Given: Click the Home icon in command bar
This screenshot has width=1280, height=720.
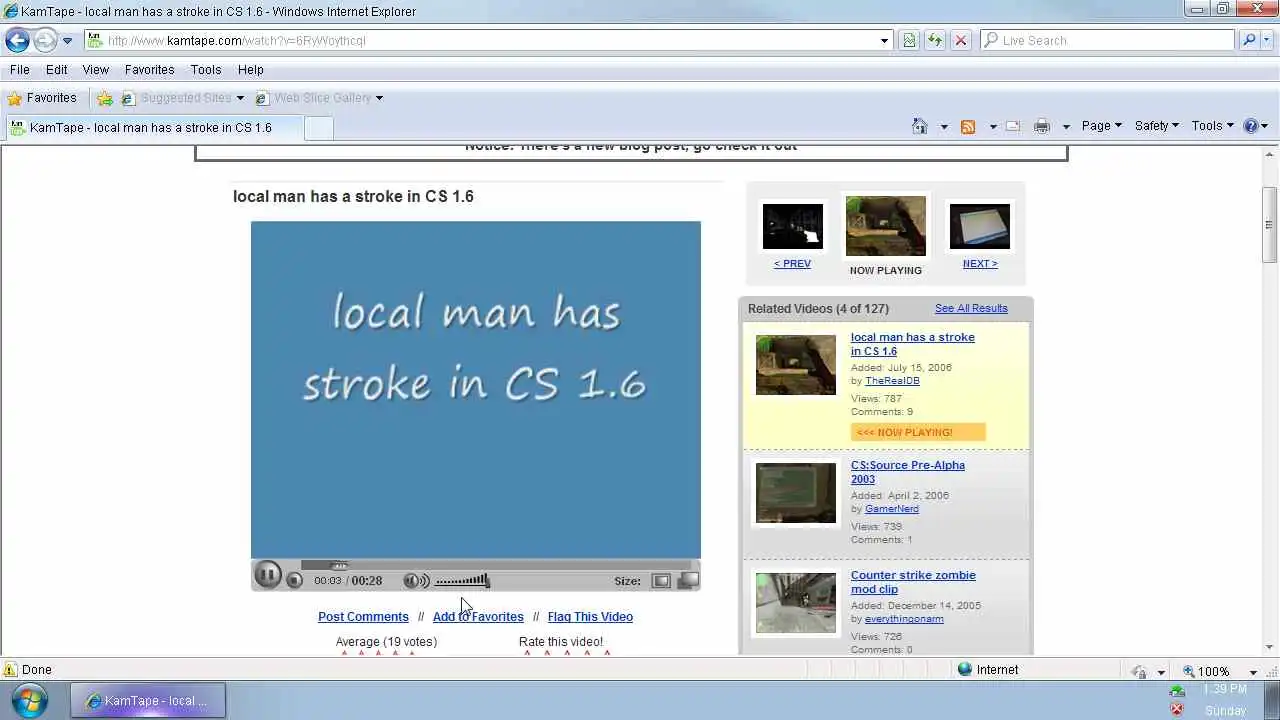Looking at the screenshot, I should coord(919,126).
